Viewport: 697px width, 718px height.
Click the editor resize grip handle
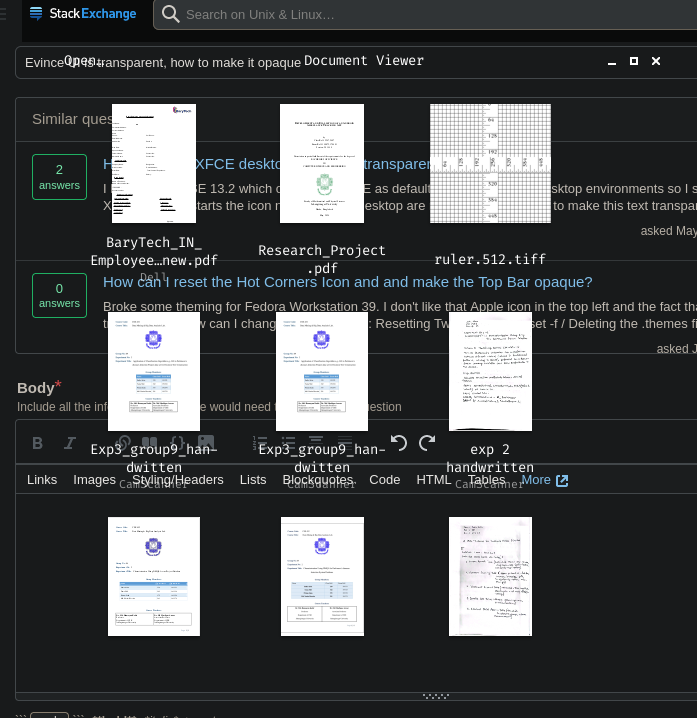(x=436, y=696)
